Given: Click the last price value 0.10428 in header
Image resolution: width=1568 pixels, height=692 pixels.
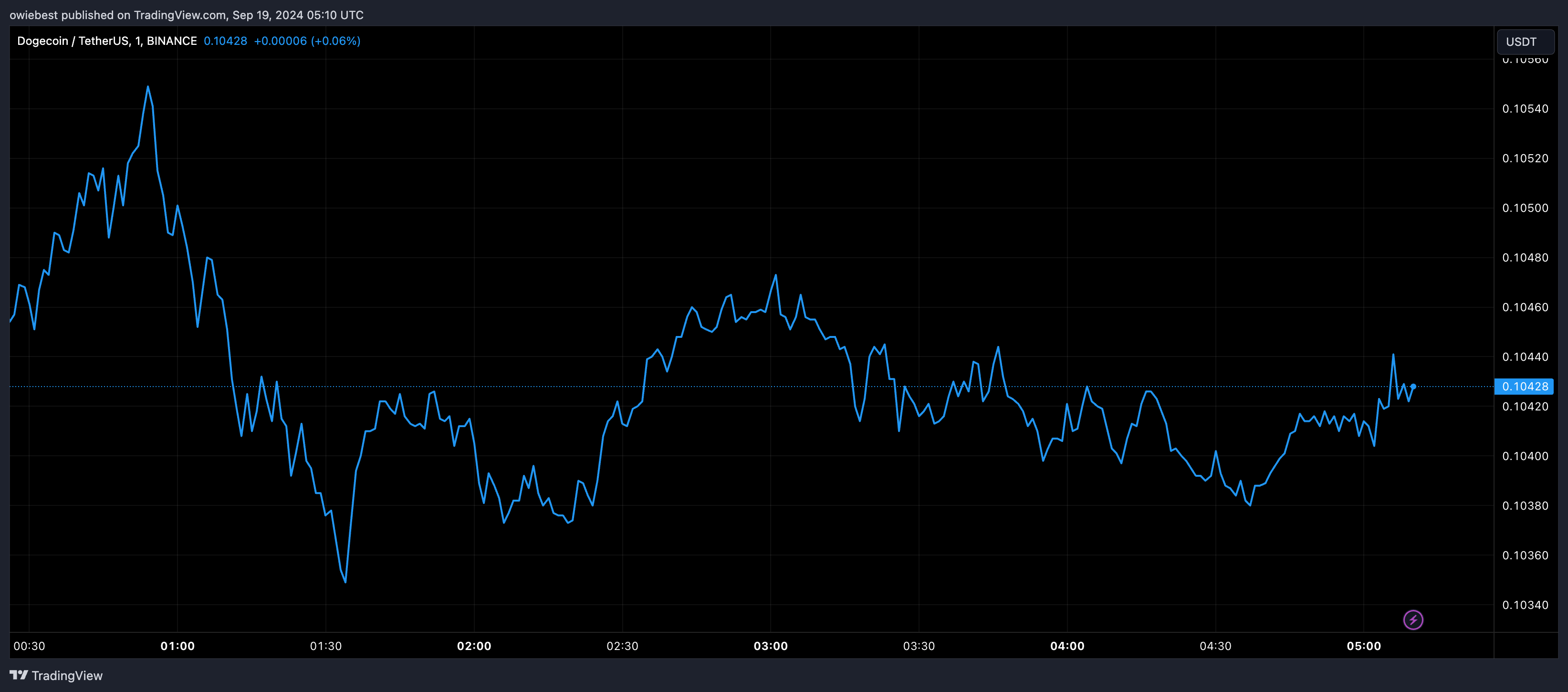Looking at the screenshot, I should (225, 41).
